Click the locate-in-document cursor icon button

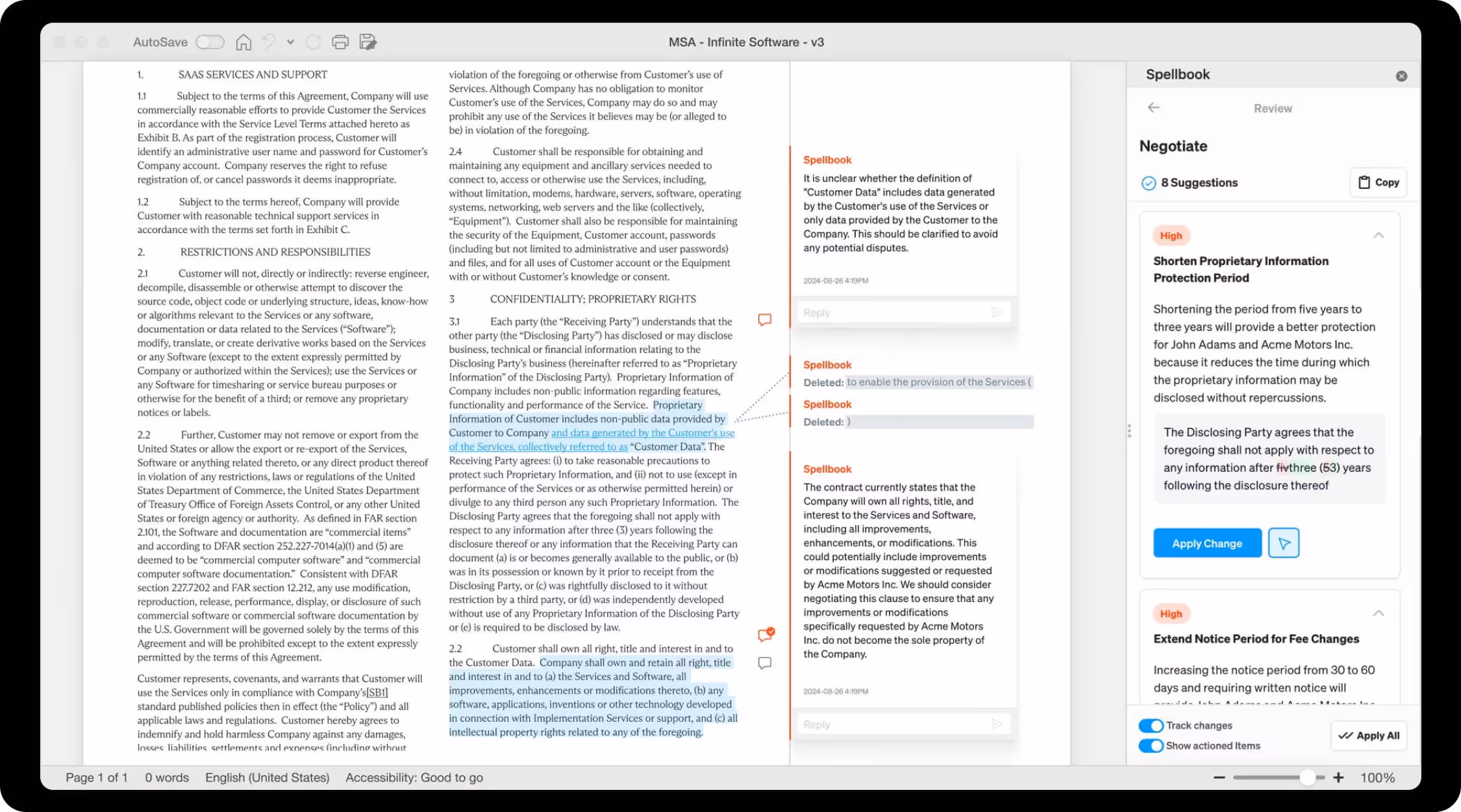(1284, 543)
